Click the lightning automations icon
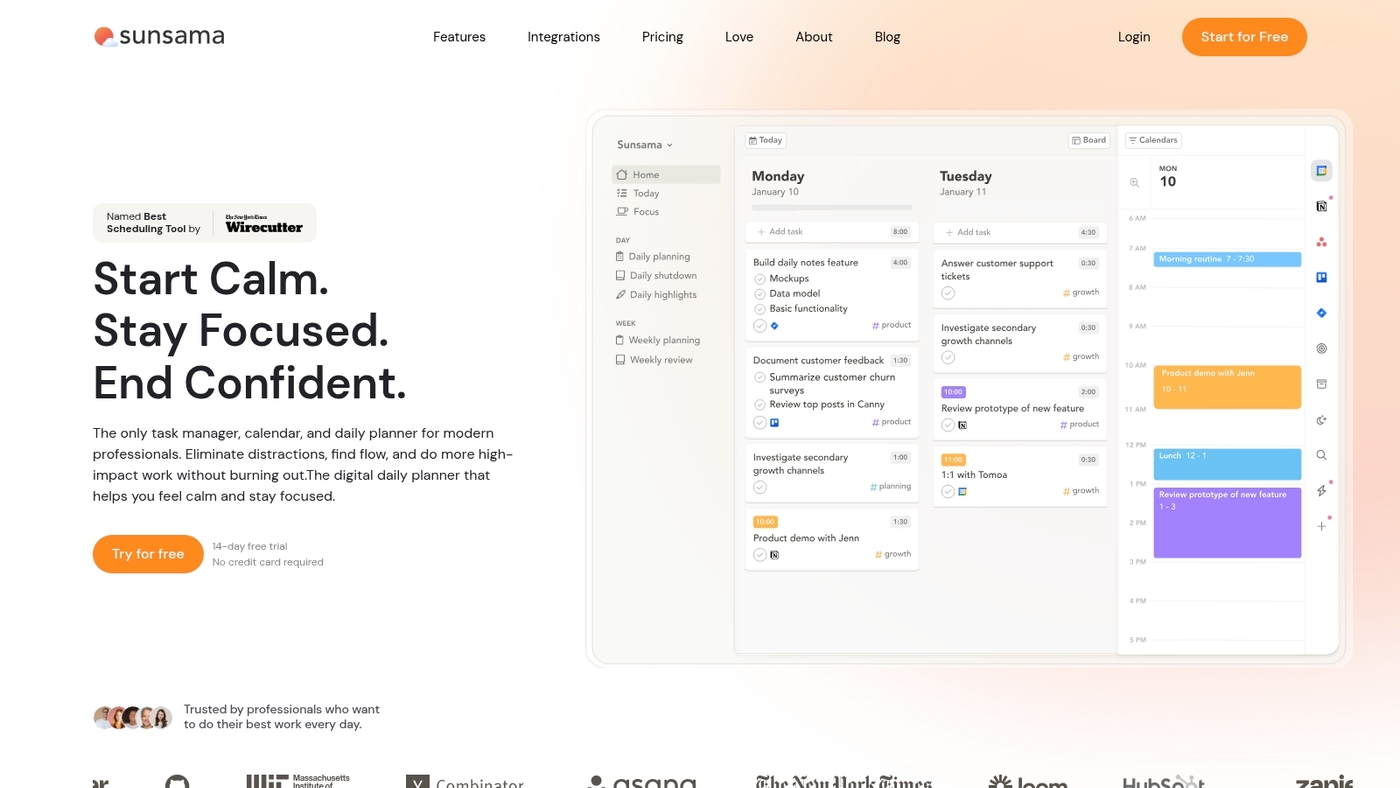This screenshot has width=1400, height=788. click(1322, 490)
